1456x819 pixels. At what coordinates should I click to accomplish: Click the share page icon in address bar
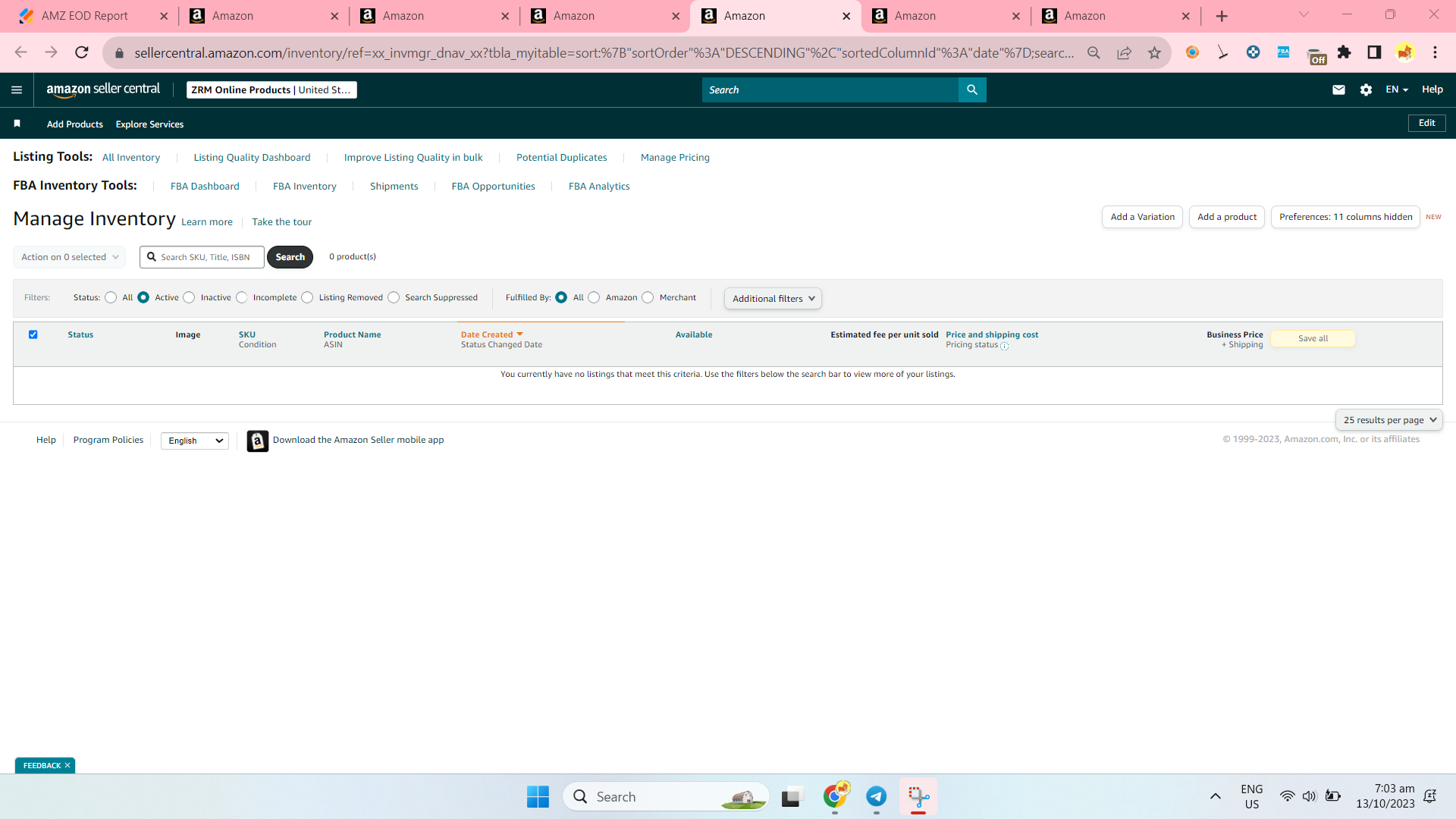(x=1124, y=52)
